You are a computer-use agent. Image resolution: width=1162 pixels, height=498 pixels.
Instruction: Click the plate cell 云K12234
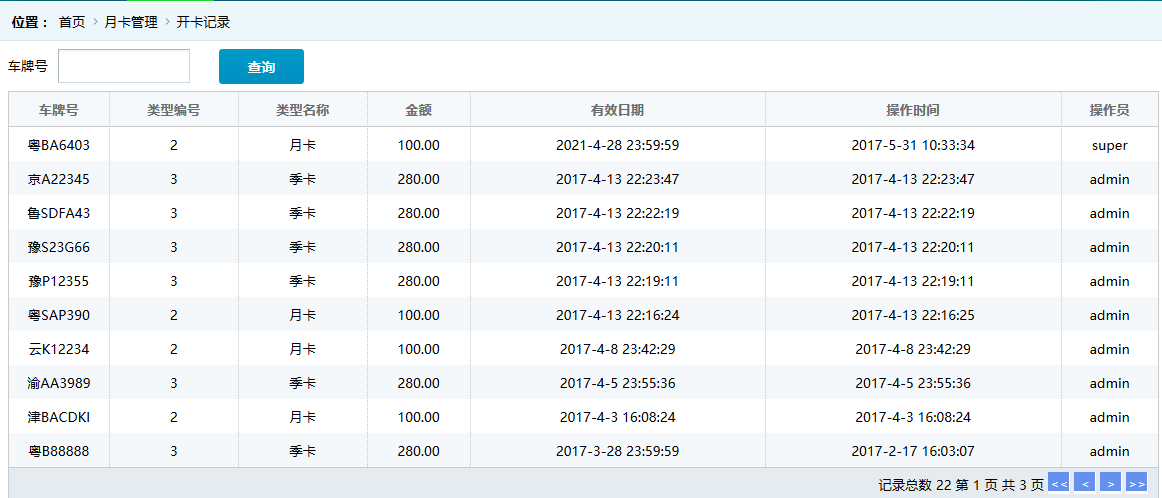(x=59, y=349)
